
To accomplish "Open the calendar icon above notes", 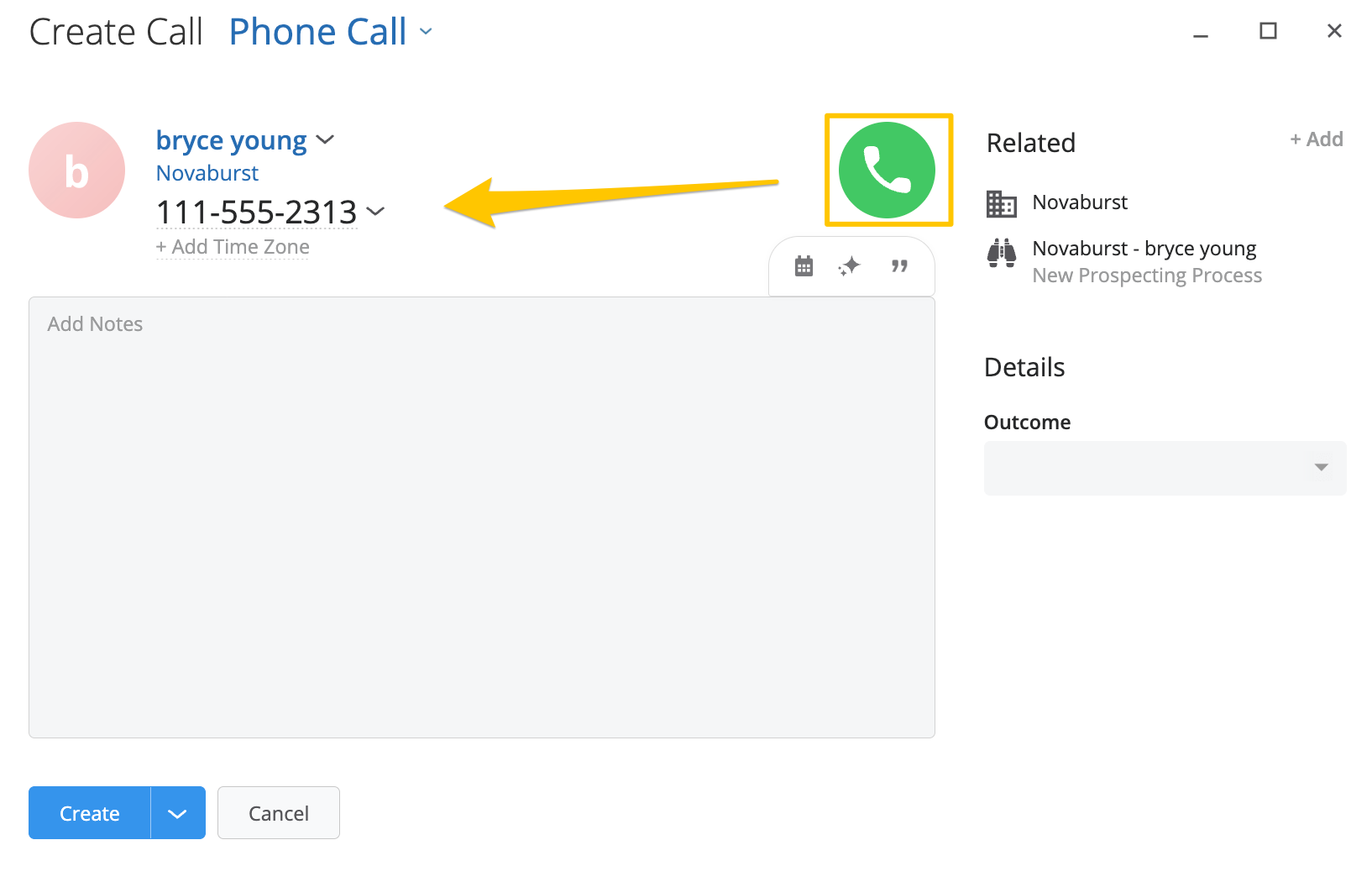I will pyautogui.click(x=804, y=266).
